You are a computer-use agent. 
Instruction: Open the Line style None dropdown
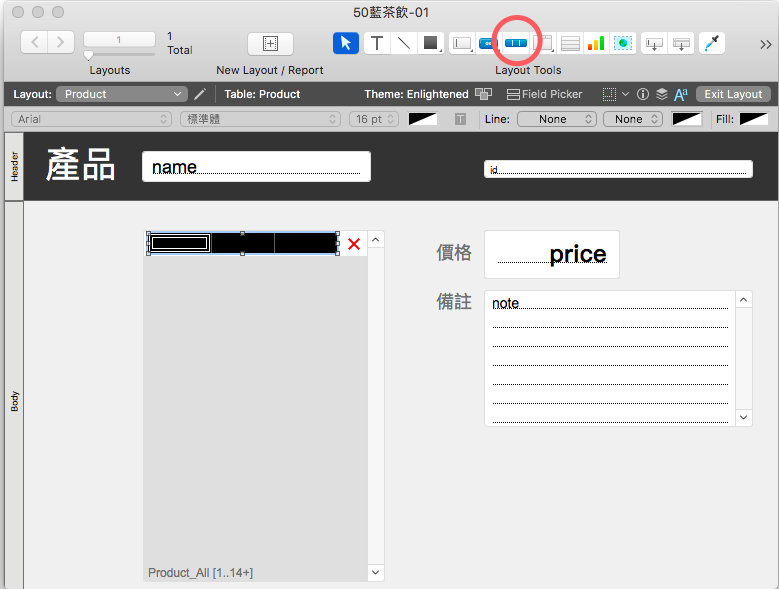click(556, 119)
